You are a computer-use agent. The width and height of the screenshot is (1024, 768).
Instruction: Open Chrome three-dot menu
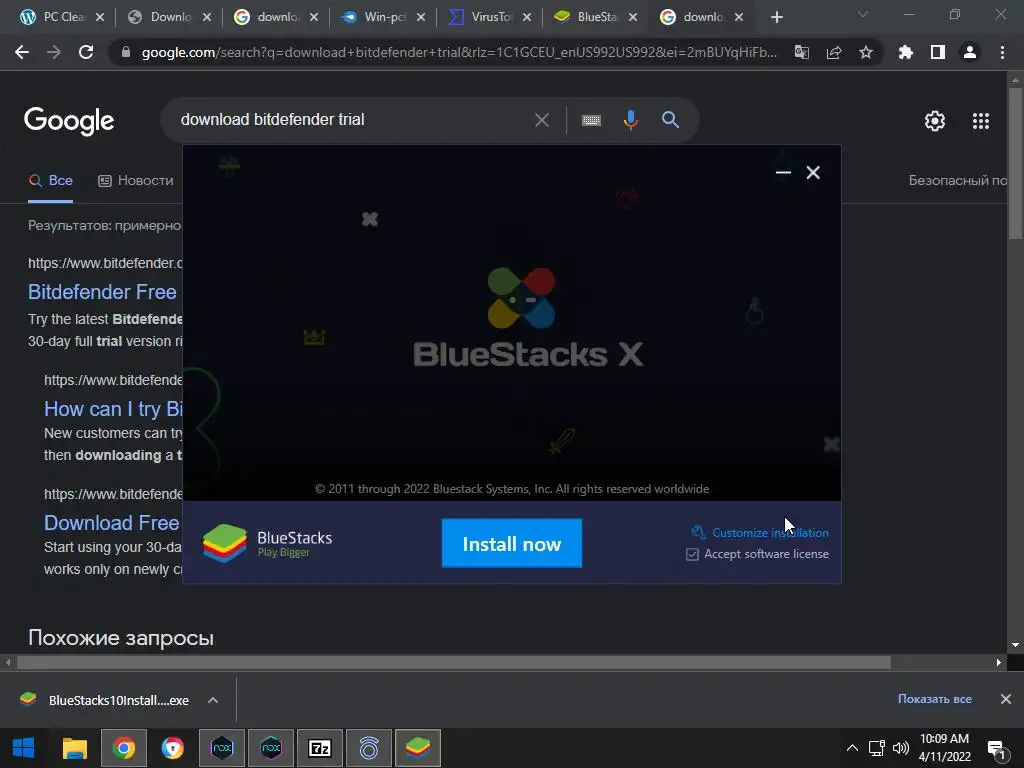[1002, 52]
